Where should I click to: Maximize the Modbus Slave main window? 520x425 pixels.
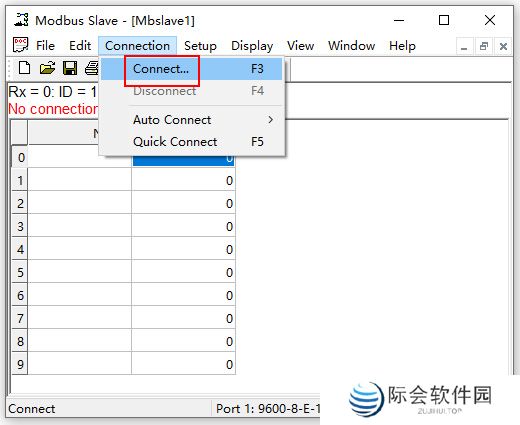pos(444,20)
